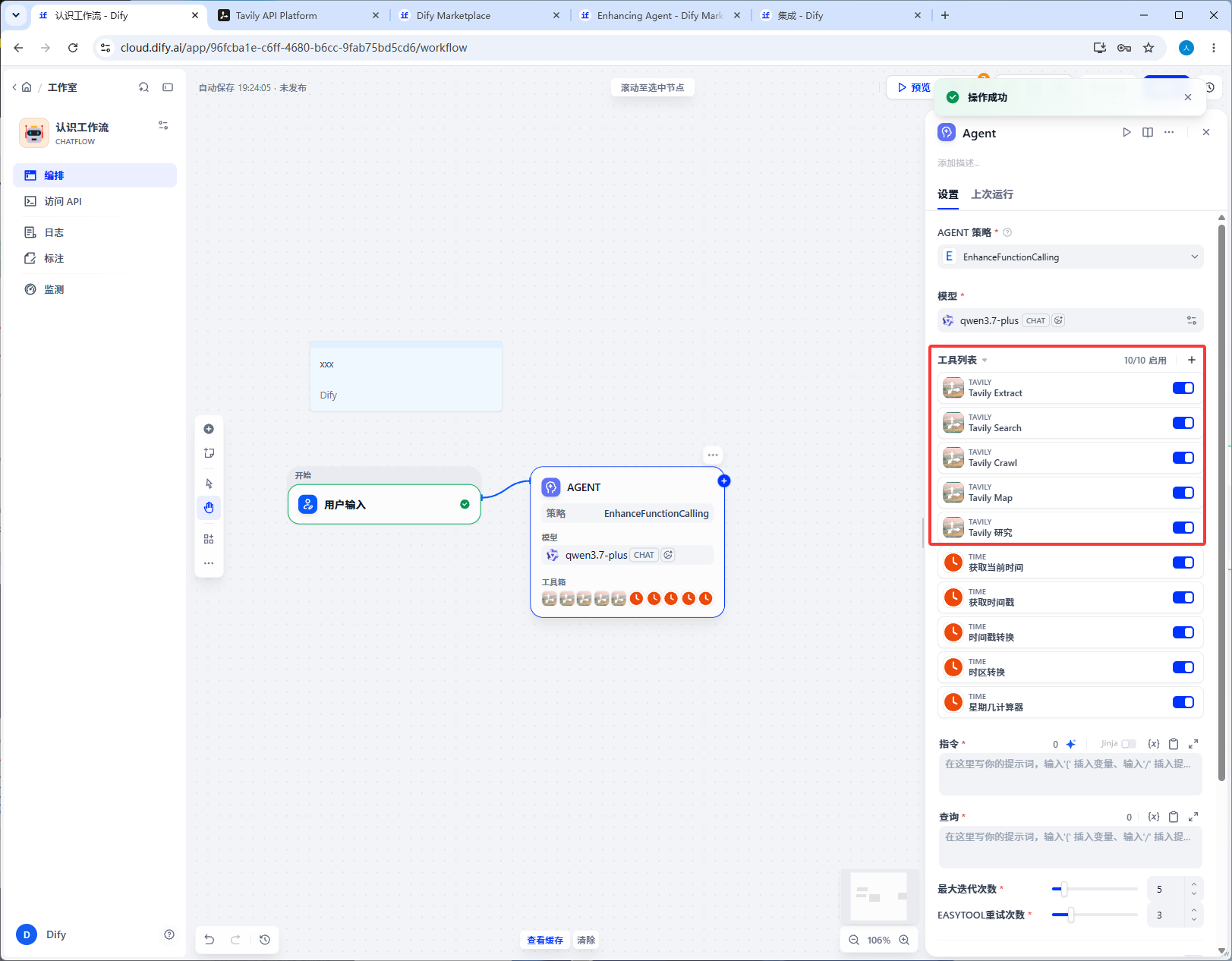Open Agent panel more options menu
The image size is (1232, 961).
[1169, 132]
